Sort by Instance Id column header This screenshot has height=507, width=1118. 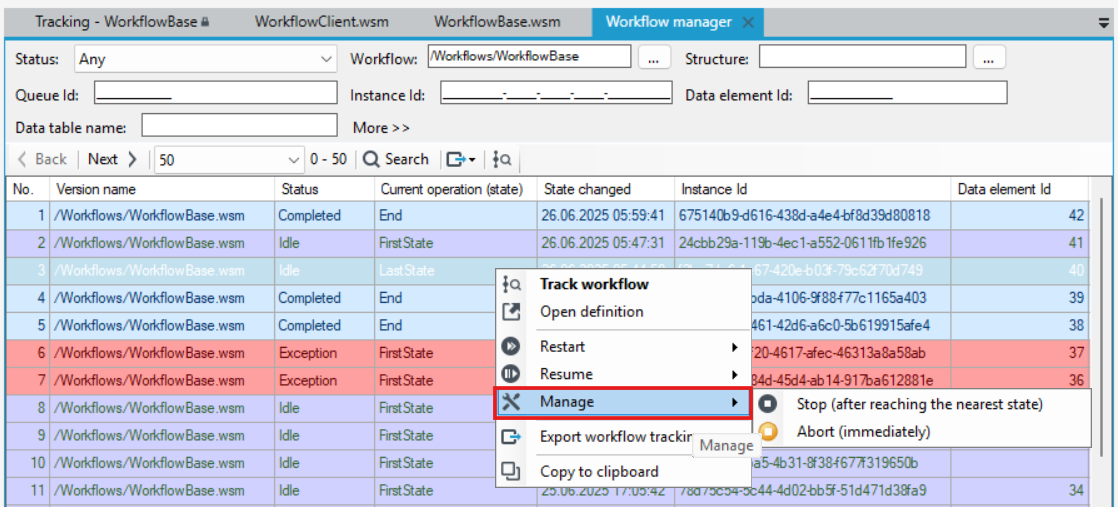click(x=813, y=190)
